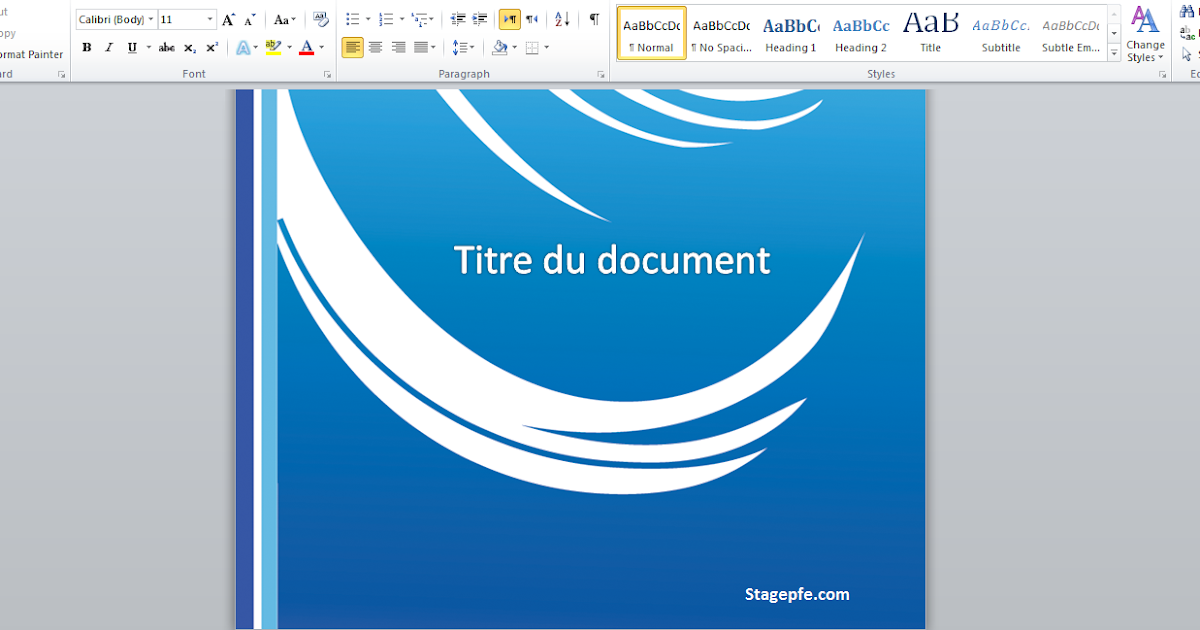Click the Grow Font icon

coord(228,19)
